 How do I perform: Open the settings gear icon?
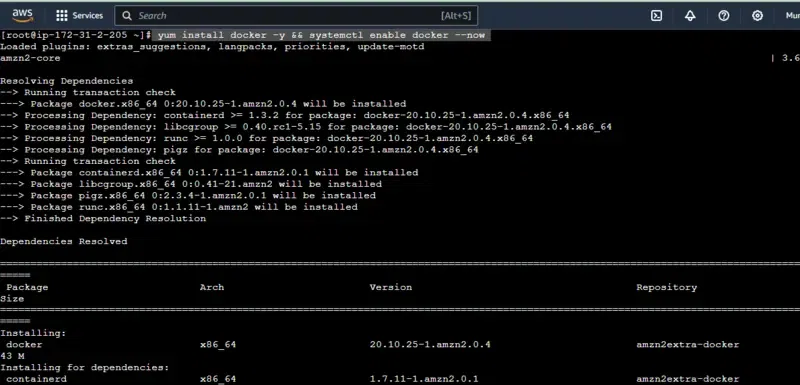757,16
